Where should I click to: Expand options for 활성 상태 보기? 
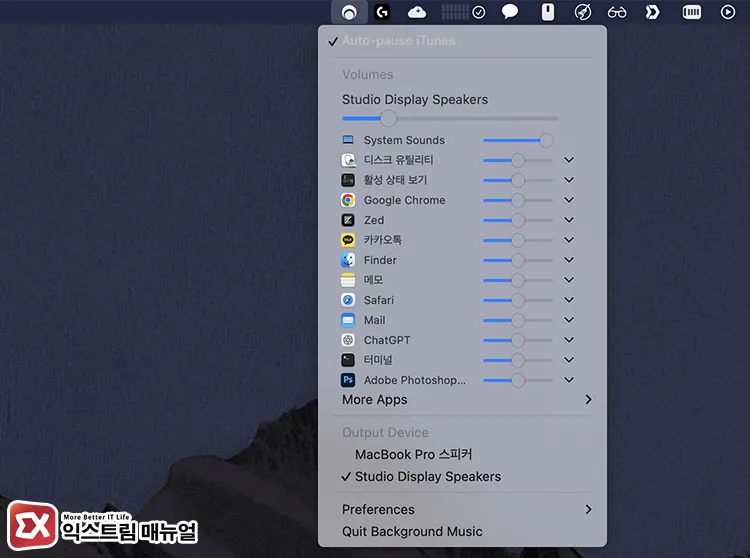coord(569,180)
